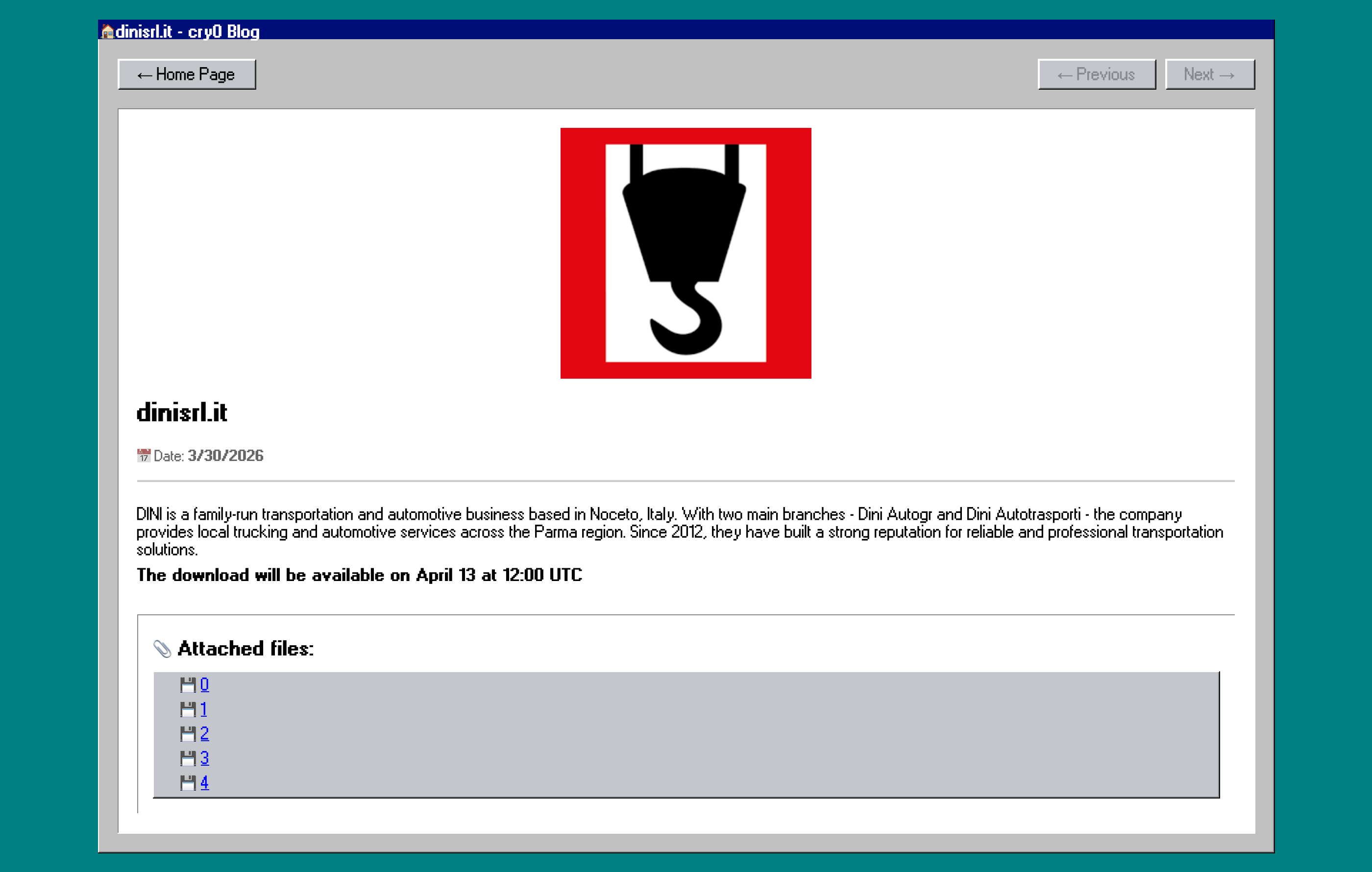Image resolution: width=1372 pixels, height=872 pixels.
Task: Open attached file link 2
Action: coord(204,733)
